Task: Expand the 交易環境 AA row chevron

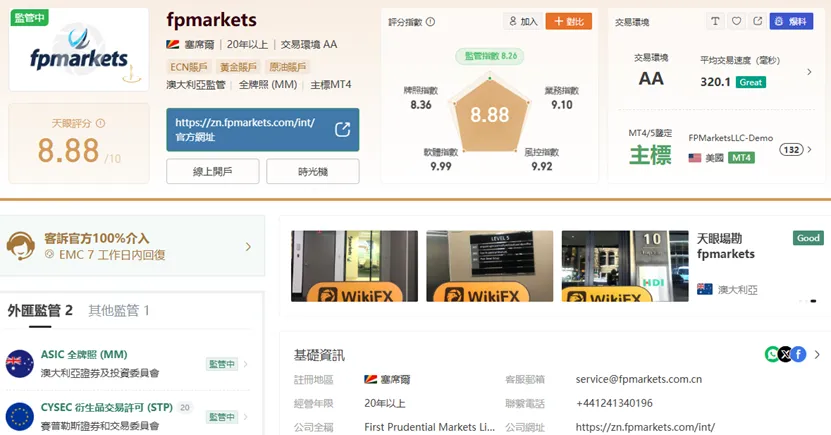Action: coord(809,72)
